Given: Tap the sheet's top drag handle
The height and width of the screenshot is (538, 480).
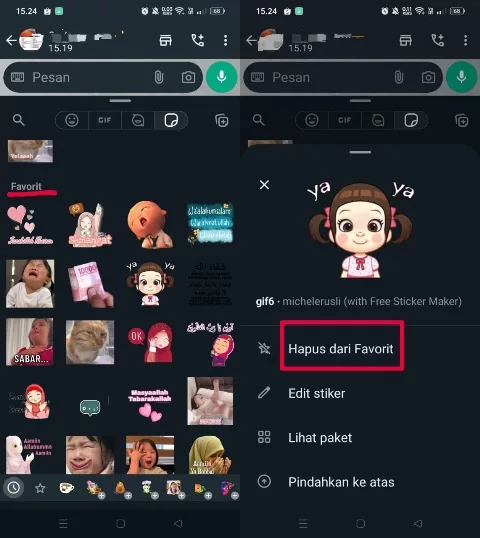Looking at the screenshot, I should [x=360, y=152].
